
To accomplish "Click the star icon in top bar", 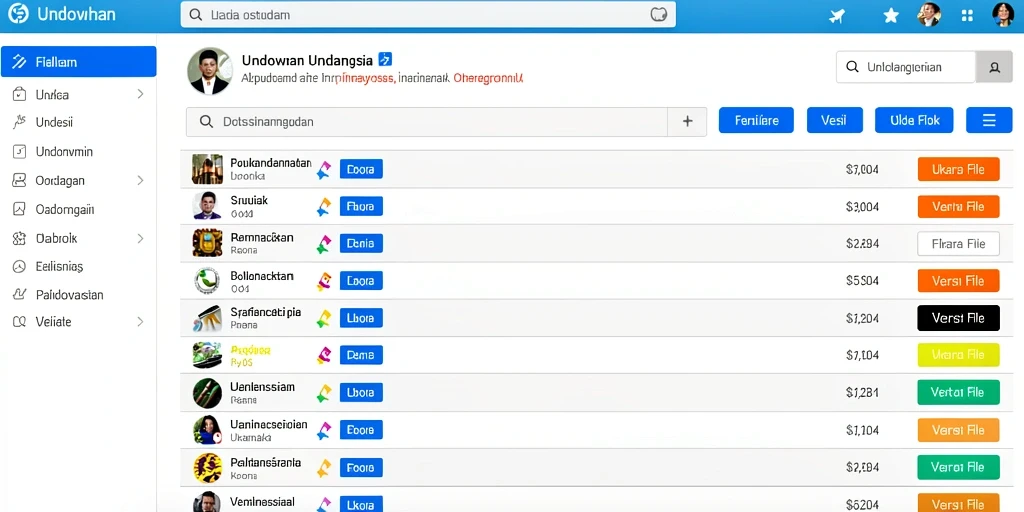I will 891,16.
